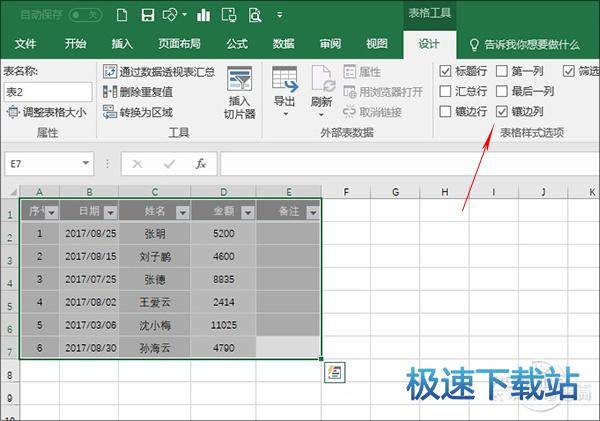Open the filter dropdown on 金额 header
The height and width of the screenshot is (421, 600).
pyautogui.click(x=248, y=212)
